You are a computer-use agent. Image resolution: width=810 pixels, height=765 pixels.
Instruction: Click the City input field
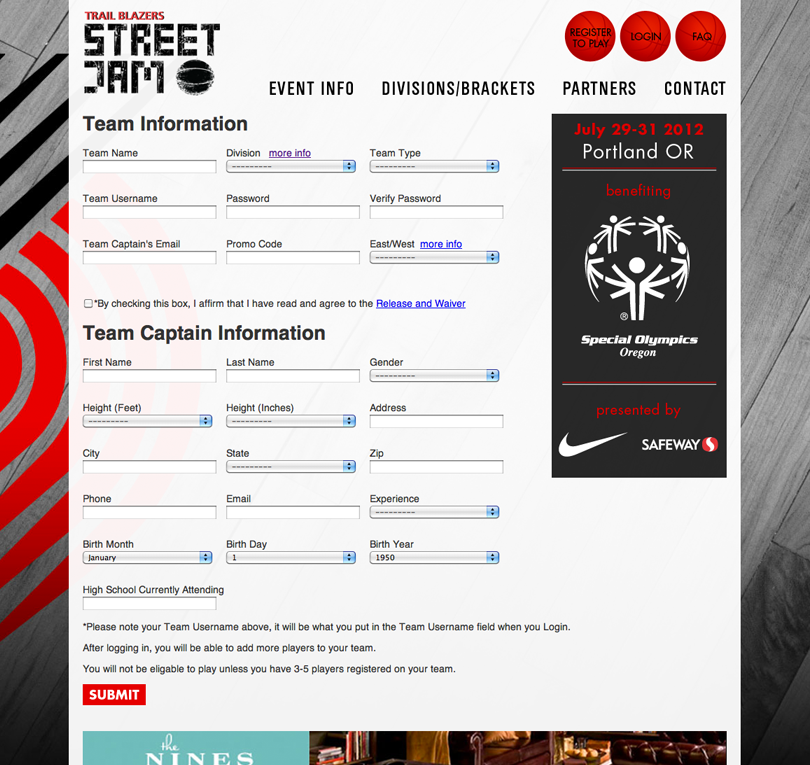[149, 466]
